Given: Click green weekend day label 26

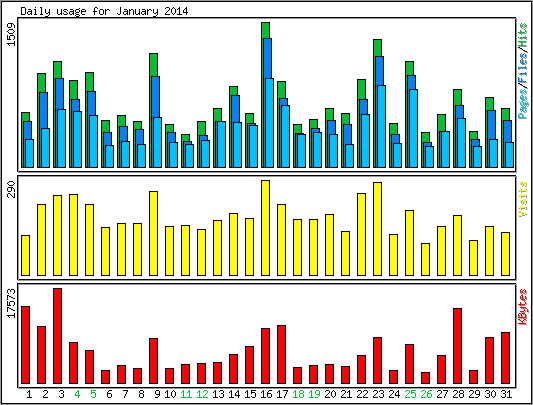Looking at the screenshot, I should (x=426, y=394).
